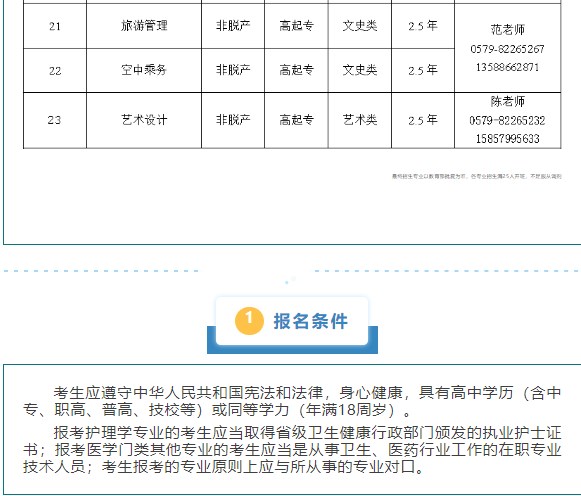
Task: Select the 艺术设计 major cell
Action: tap(144, 120)
